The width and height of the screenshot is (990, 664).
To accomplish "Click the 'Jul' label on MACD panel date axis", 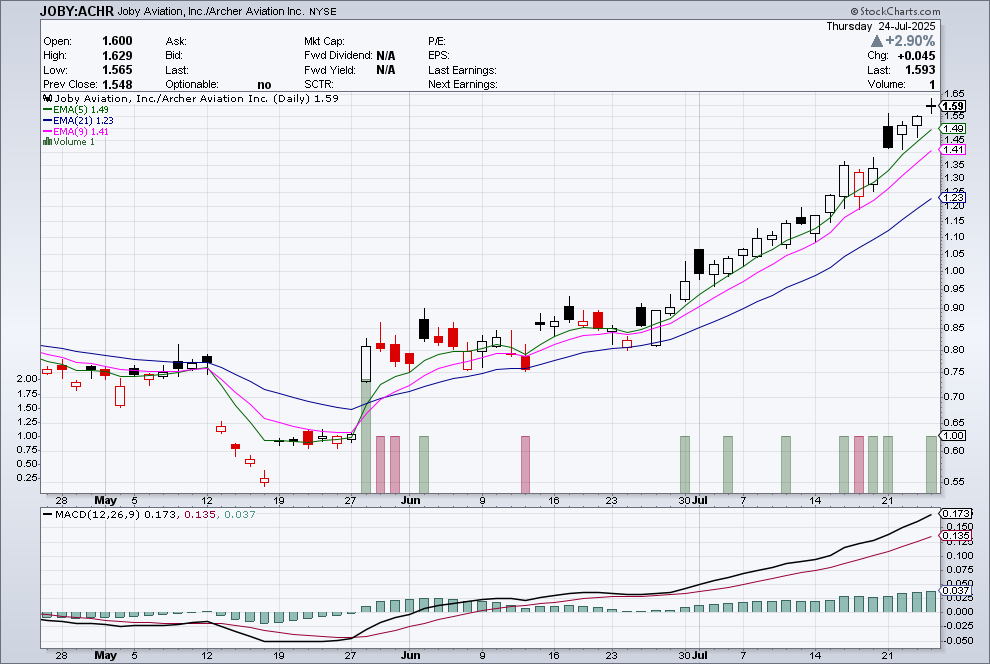I will pos(700,655).
